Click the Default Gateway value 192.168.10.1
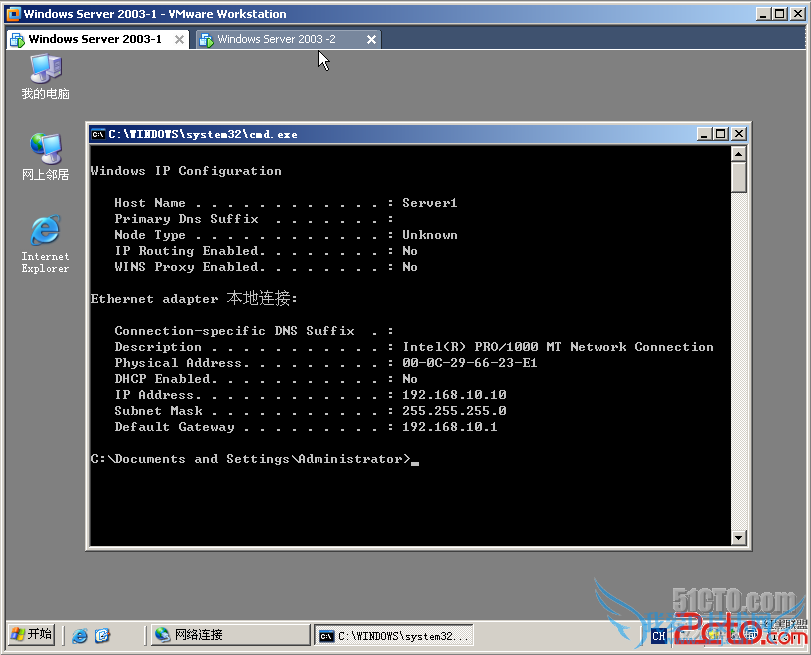This screenshot has width=811, height=655. point(449,427)
